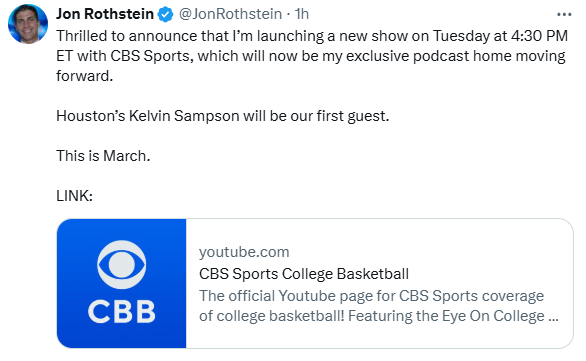586x361 pixels.
Task: Open Jon Rothstein display name profile link
Action: pos(105,14)
